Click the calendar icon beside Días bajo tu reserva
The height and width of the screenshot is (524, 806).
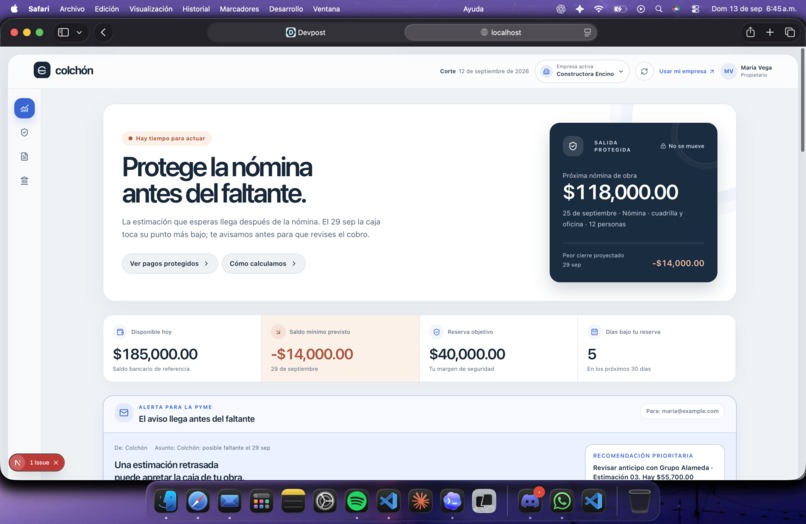pyautogui.click(x=594, y=332)
